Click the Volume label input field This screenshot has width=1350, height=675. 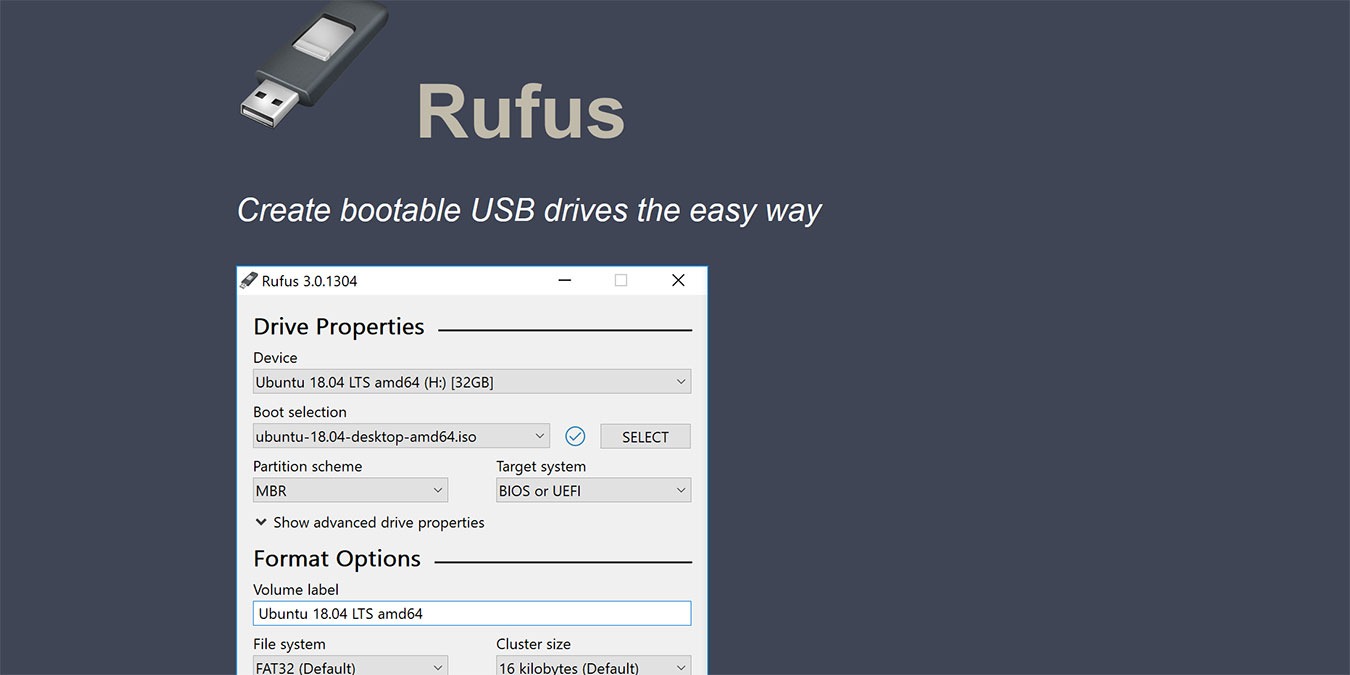click(470, 613)
